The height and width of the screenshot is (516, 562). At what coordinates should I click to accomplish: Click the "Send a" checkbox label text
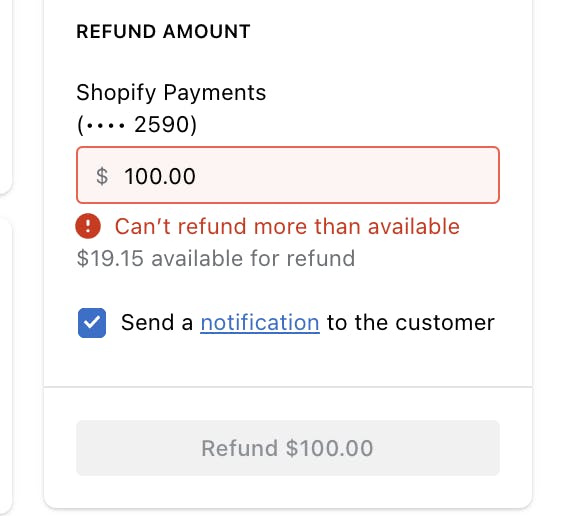coord(157,322)
